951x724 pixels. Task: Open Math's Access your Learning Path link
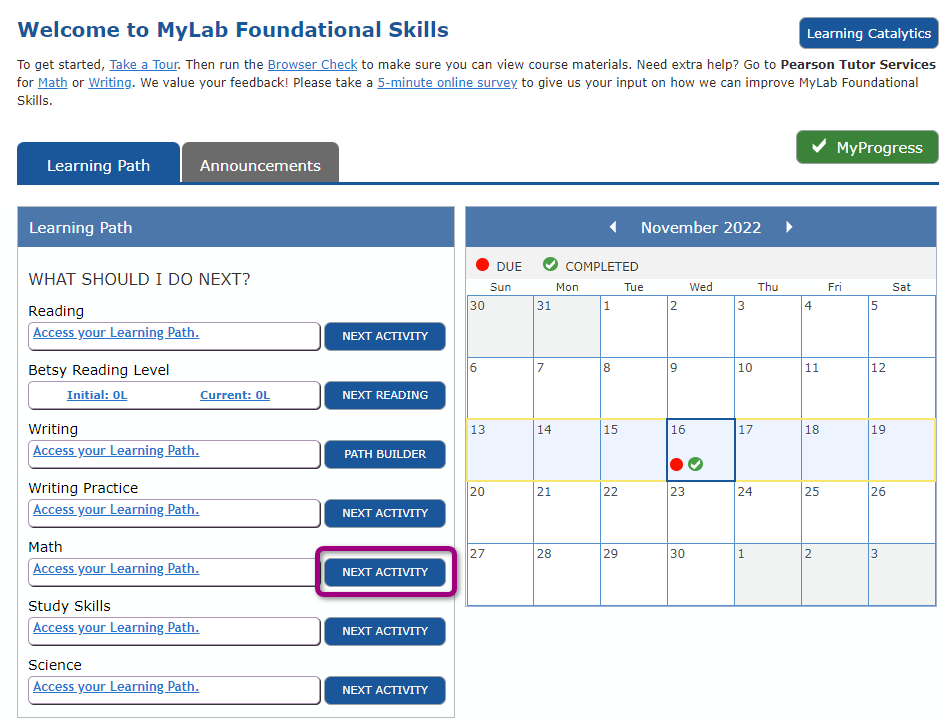116,569
